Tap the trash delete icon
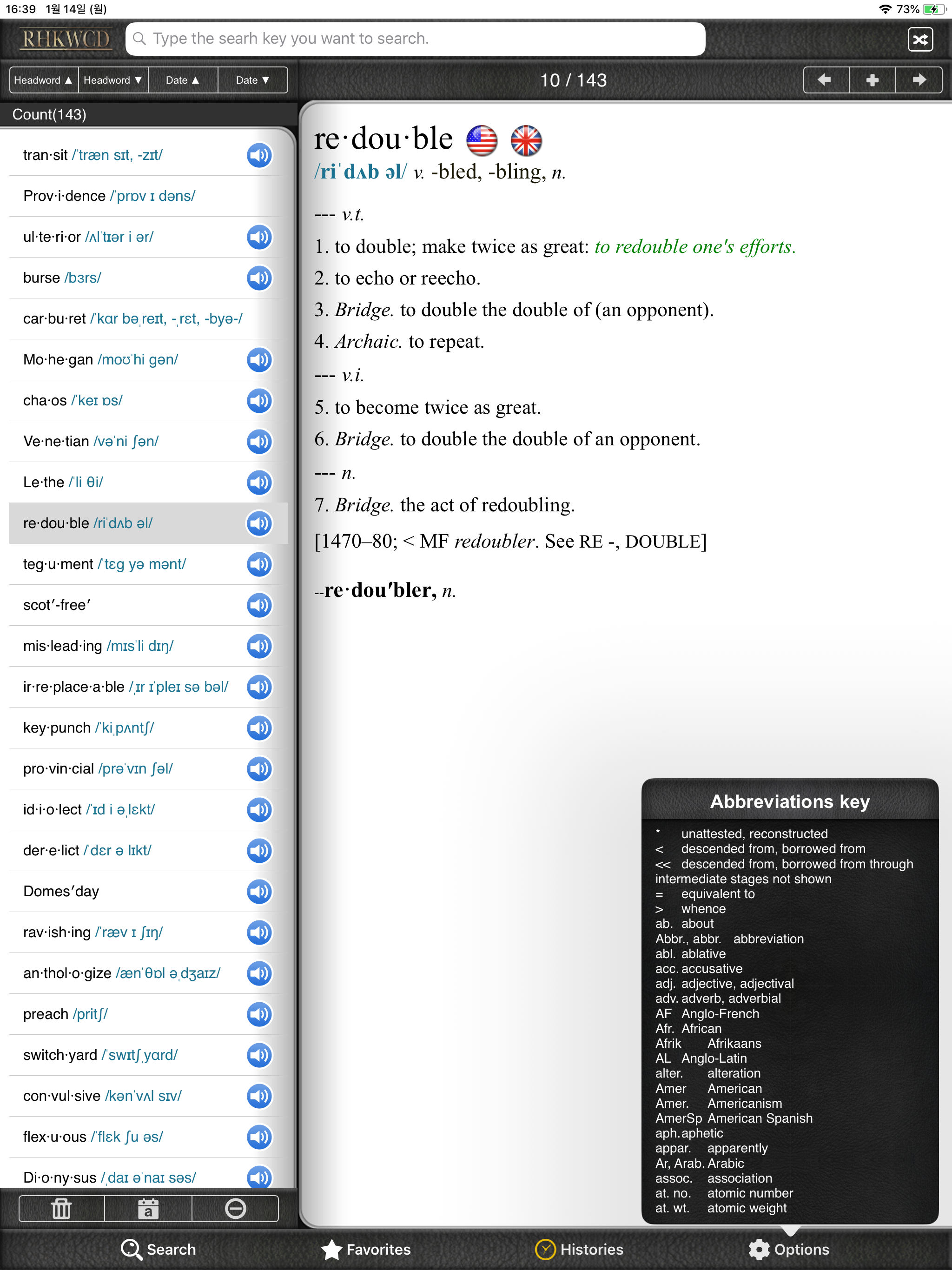 (61, 1209)
